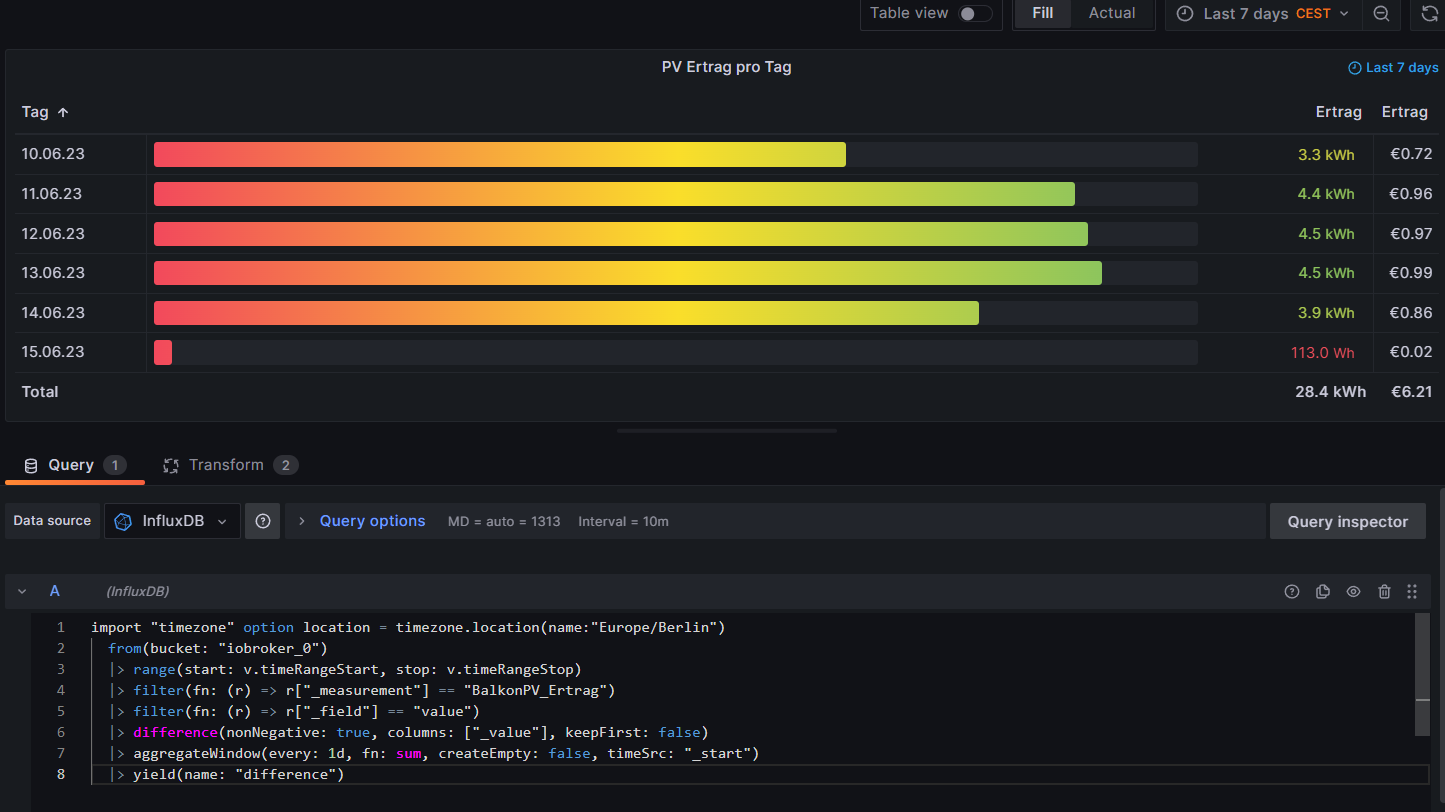Click the InfluxDB logo icon
Viewport: 1445px width, 812px height.
[x=123, y=521]
